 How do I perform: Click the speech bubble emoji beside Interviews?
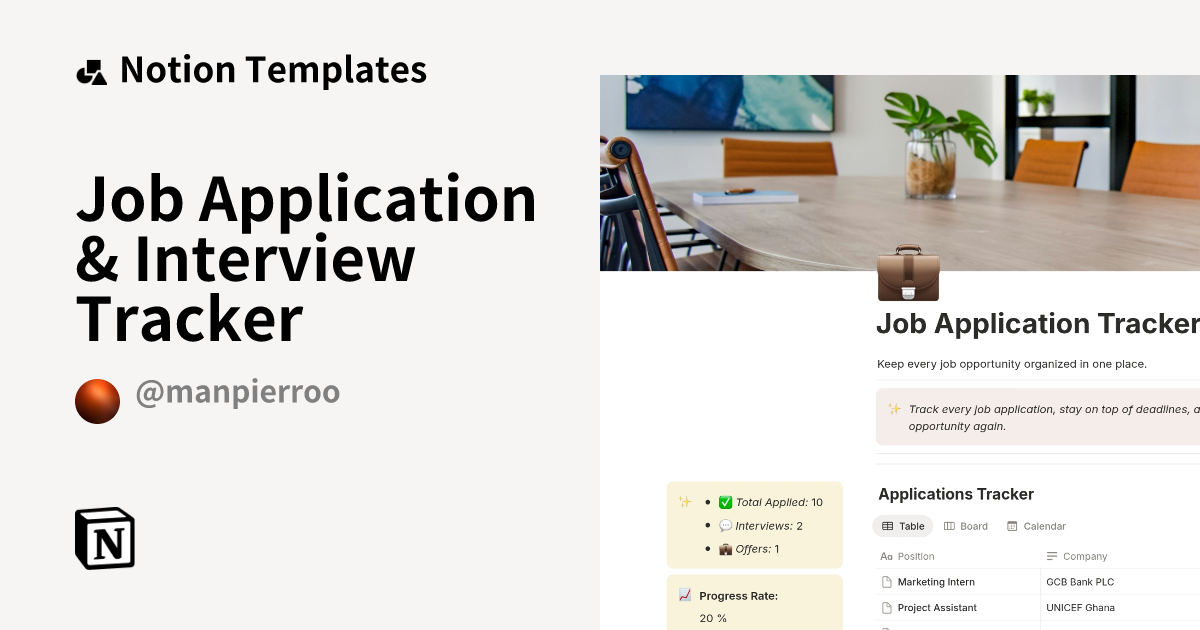pyautogui.click(x=727, y=525)
